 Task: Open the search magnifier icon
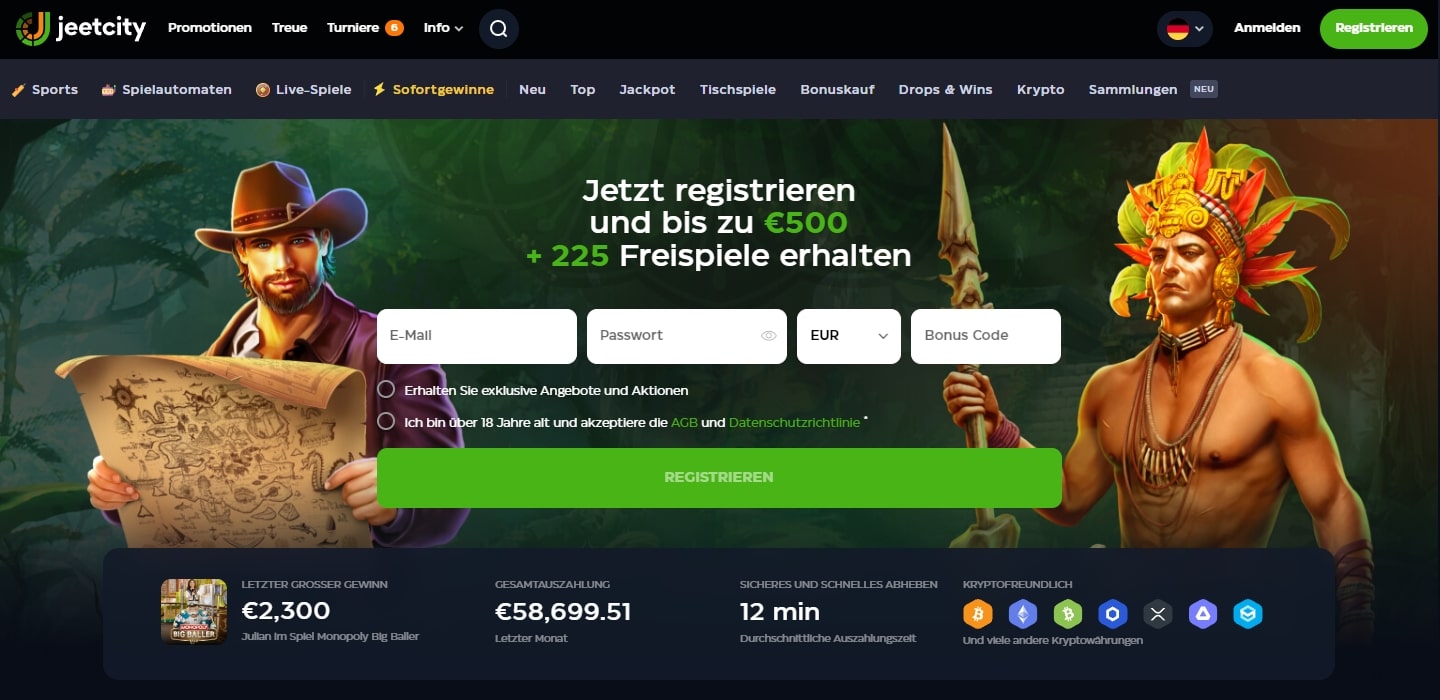(x=498, y=28)
